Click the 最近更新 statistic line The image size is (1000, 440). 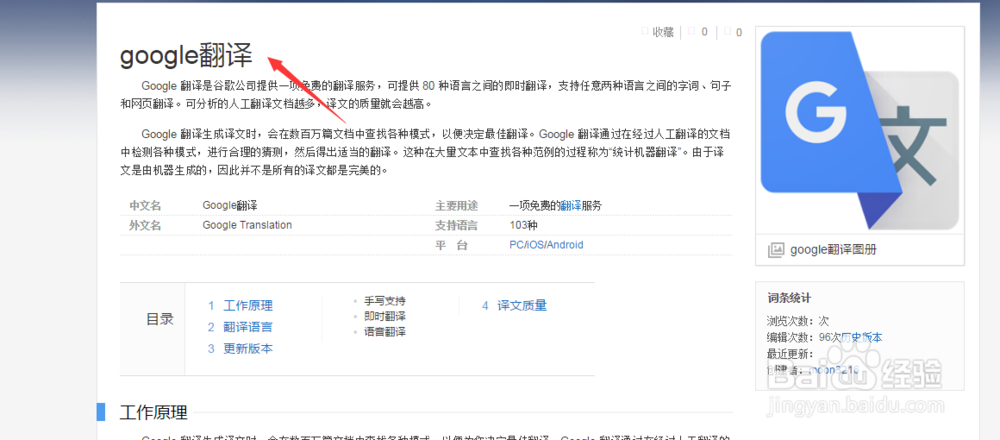[x=791, y=354]
